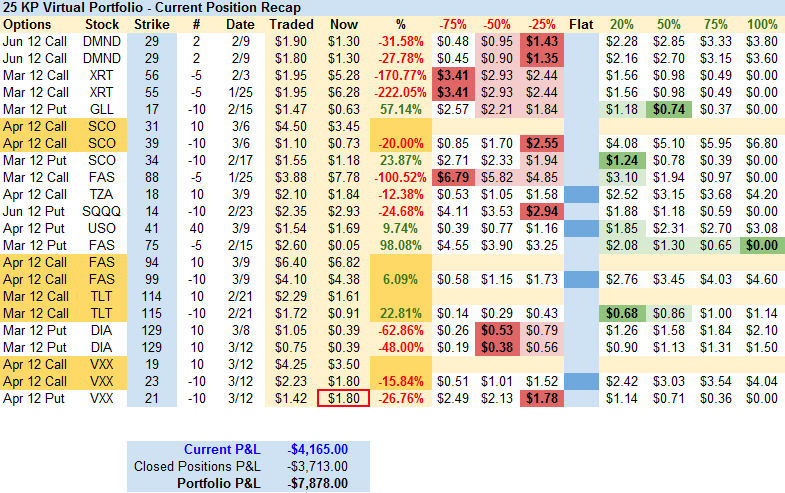Click the portfolio title "Current Position Recap"
Viewport: 785px width, 493px height.
(x=225, y=8)
